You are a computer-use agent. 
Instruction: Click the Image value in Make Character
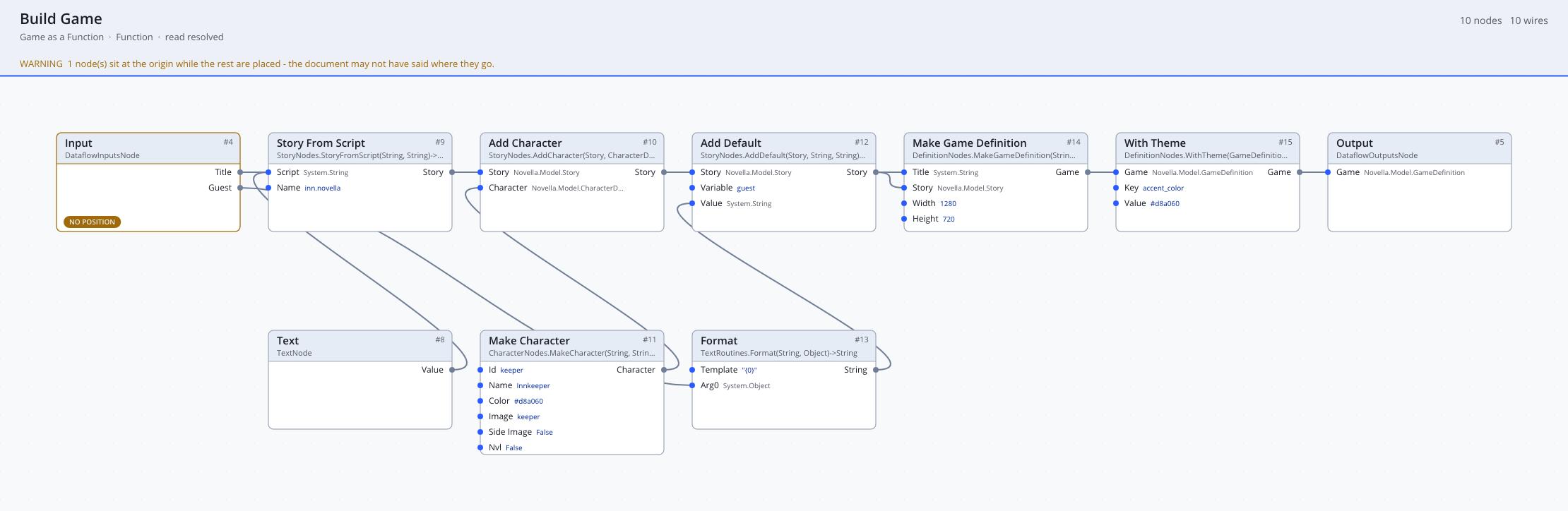(528, 417)
